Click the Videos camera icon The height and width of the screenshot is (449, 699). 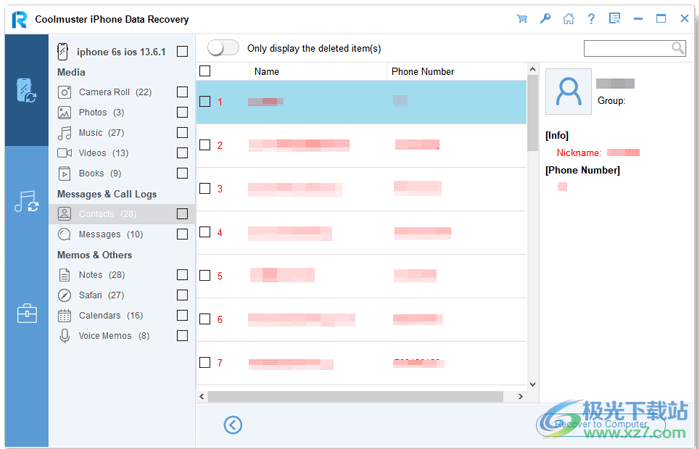point(65,153)
